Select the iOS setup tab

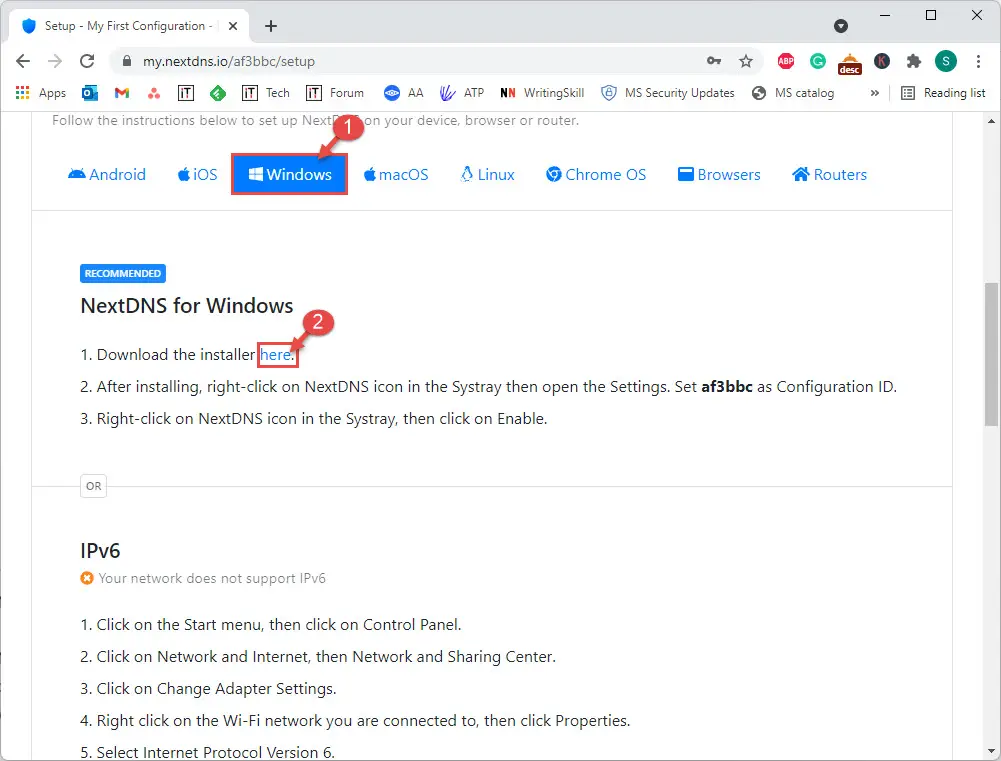(198, 174)
